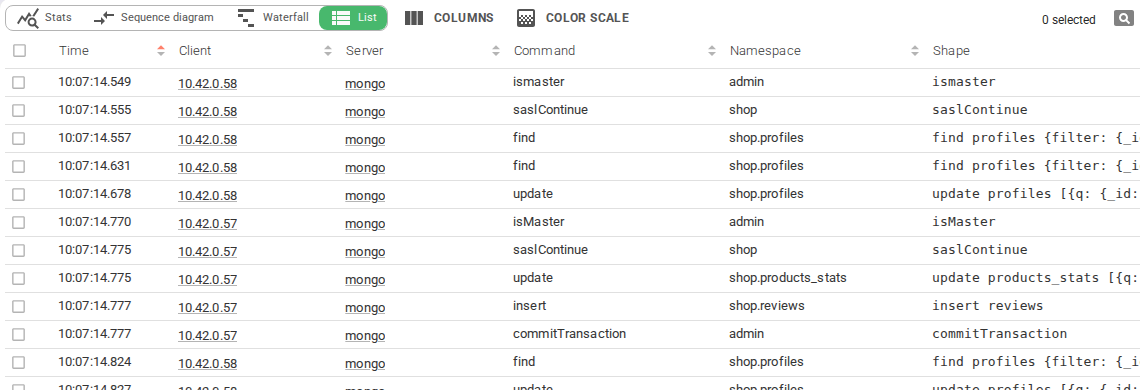The width and height of the screenshot is (1140, 390).
Task: Click saslContinue command at 10:07:14.555
Action: [550, 109]
